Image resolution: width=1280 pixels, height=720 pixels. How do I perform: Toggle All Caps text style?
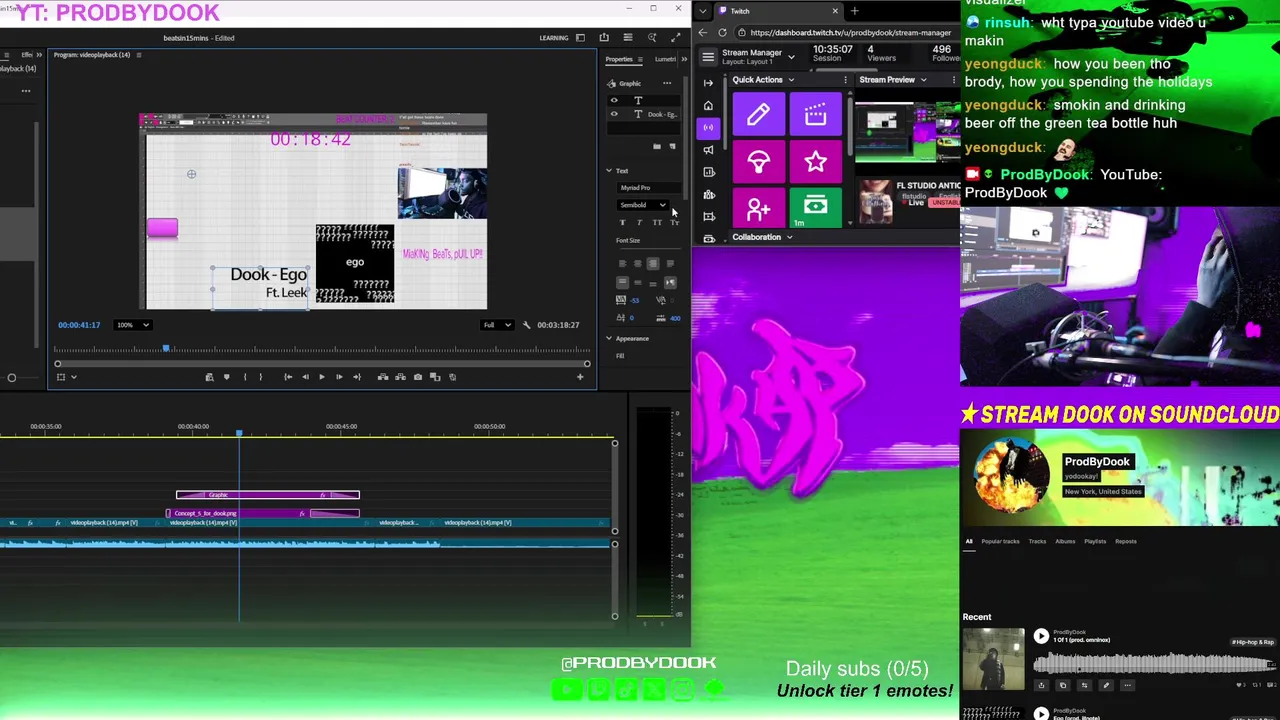[x=657, y=222]
